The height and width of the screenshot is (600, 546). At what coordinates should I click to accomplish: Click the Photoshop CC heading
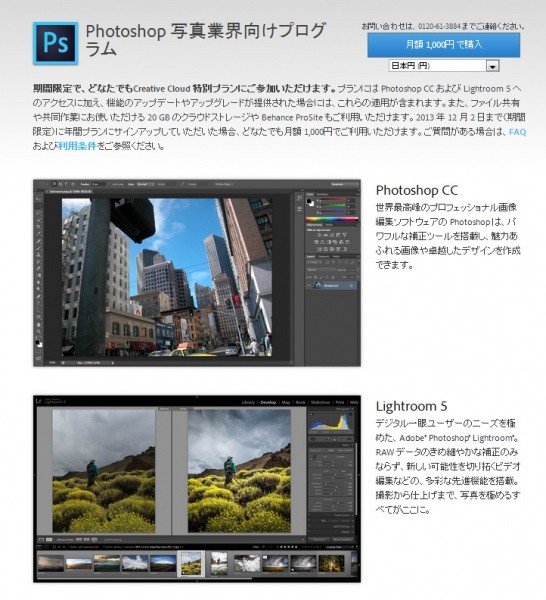tap(417, 190)
